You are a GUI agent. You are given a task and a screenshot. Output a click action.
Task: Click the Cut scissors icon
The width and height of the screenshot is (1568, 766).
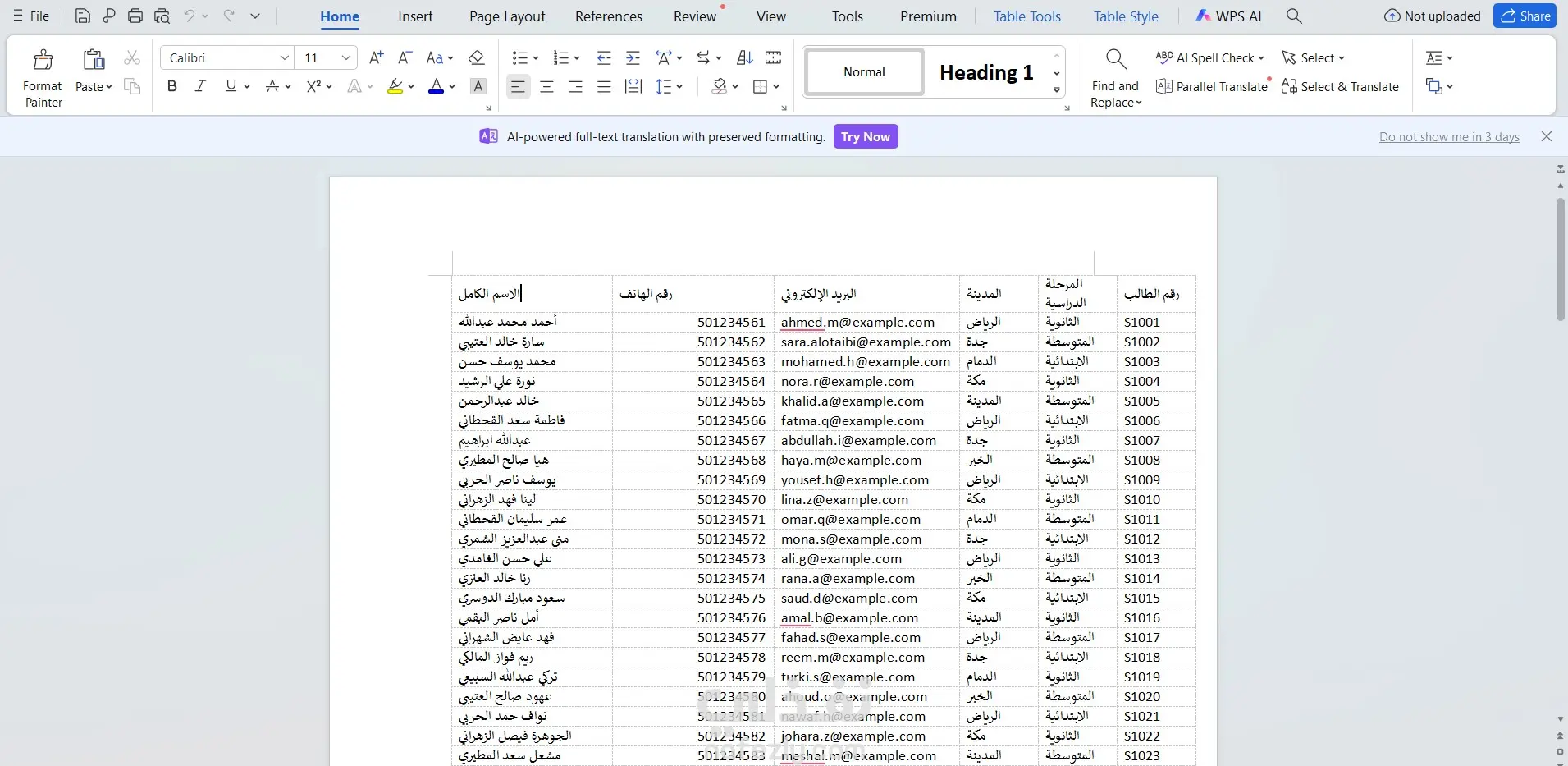click(132, 57)
